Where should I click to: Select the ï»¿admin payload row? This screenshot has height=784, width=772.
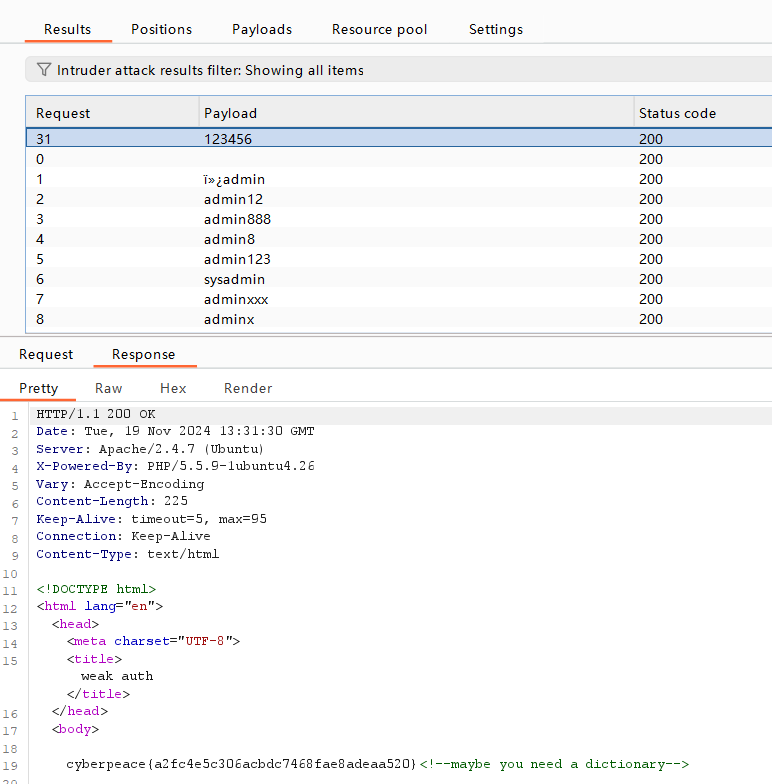pos(398,179)
